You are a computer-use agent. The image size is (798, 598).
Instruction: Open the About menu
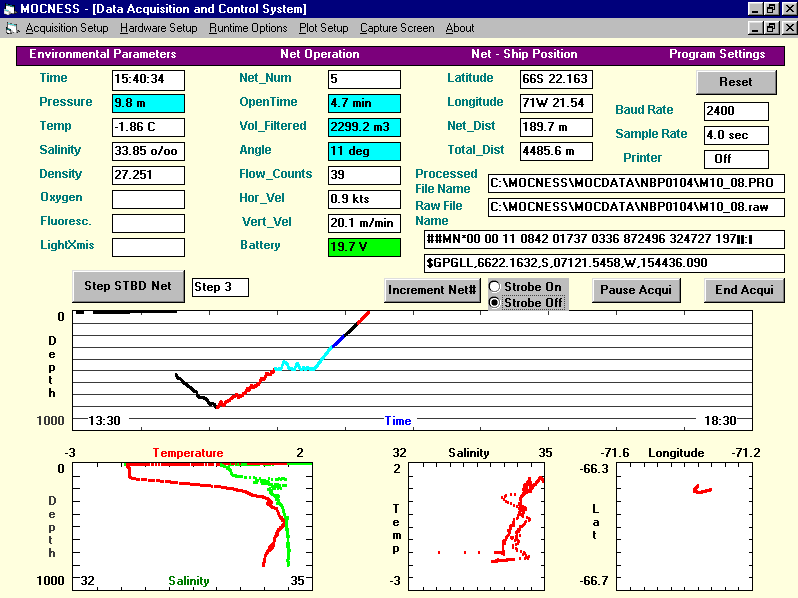pyautogui.click(x=460, y=28)
